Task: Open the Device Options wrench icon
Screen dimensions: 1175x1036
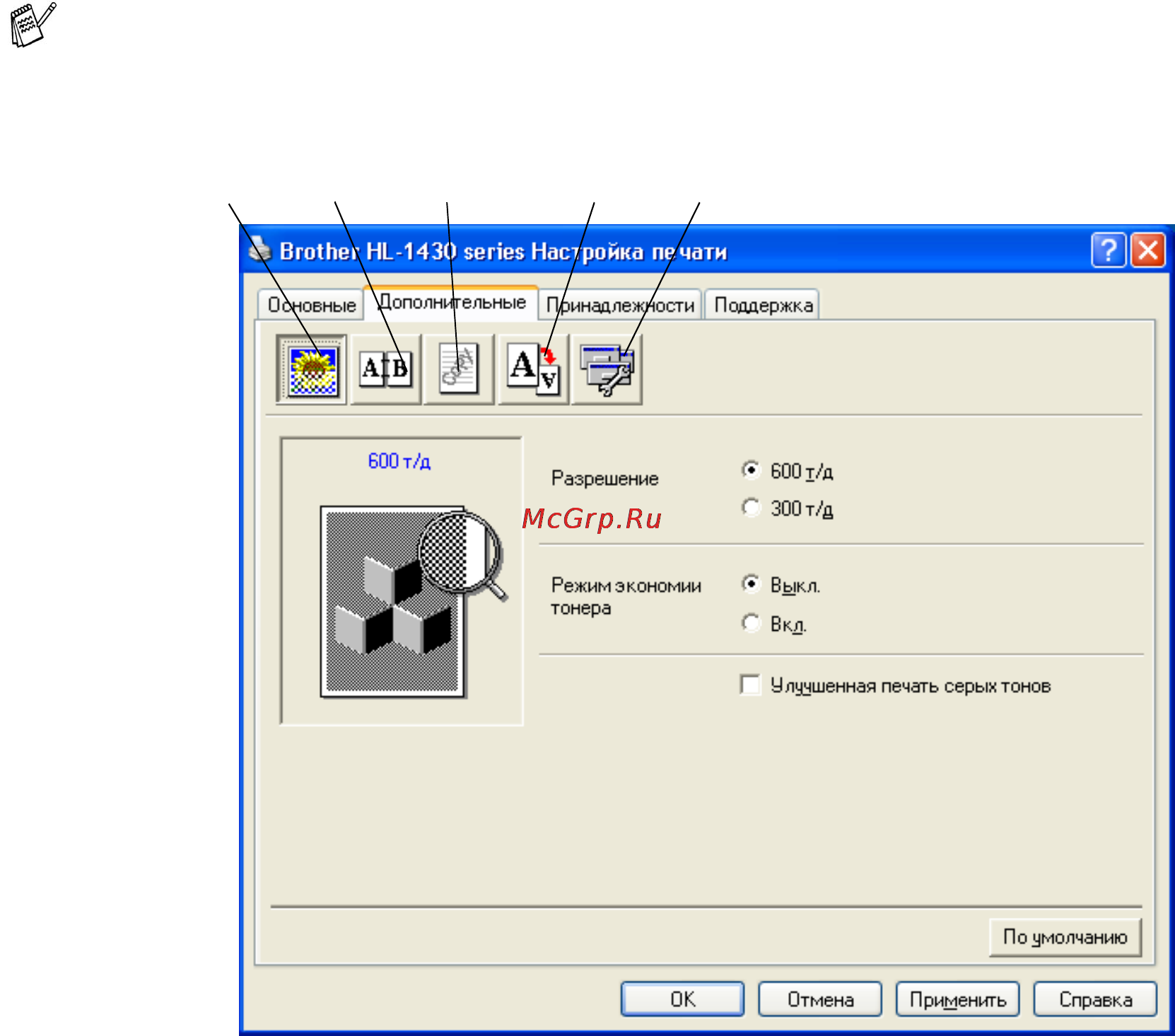Action: coord(607,369)
